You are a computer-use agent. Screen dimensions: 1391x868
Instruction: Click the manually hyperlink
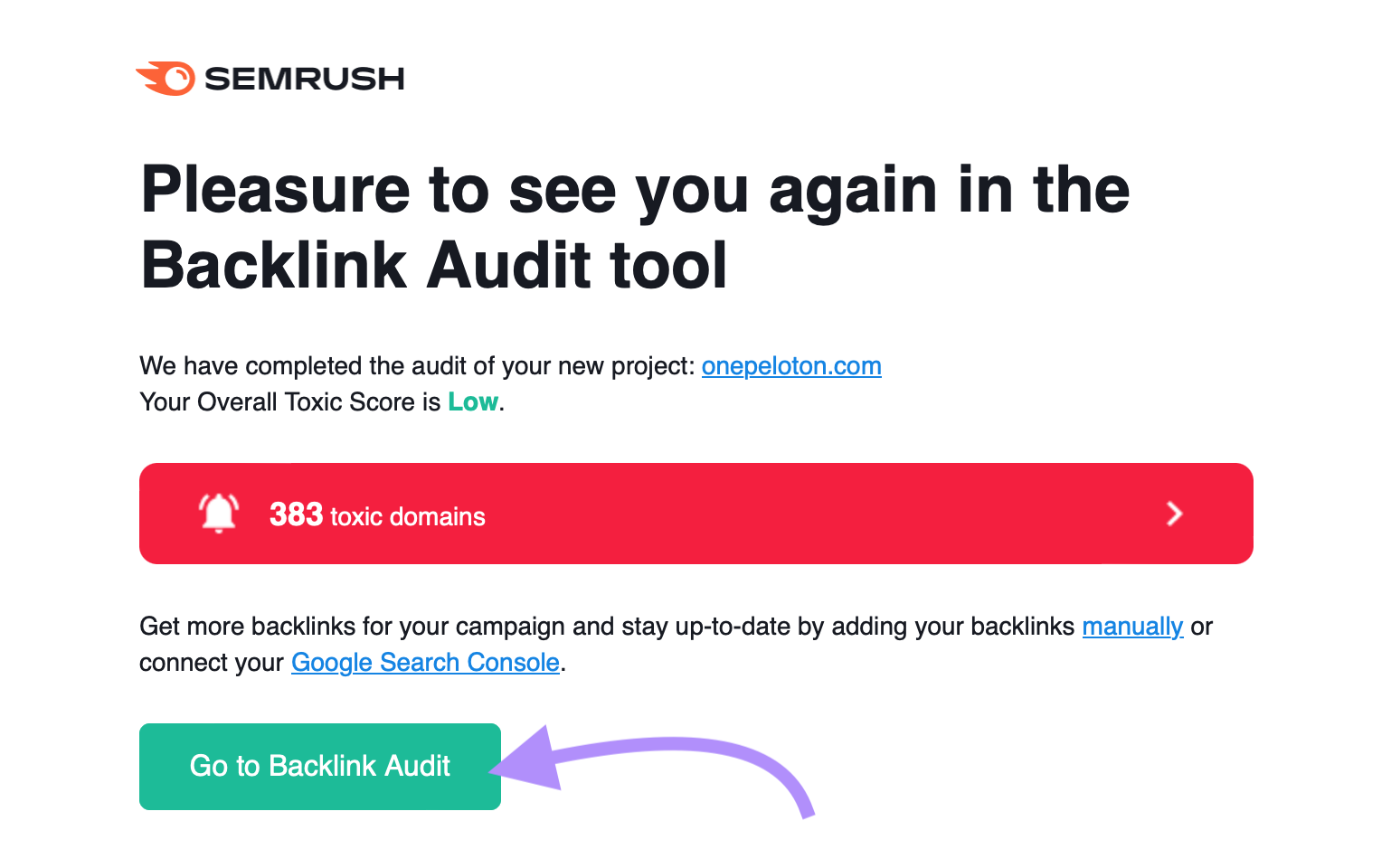pos(1133,626)
